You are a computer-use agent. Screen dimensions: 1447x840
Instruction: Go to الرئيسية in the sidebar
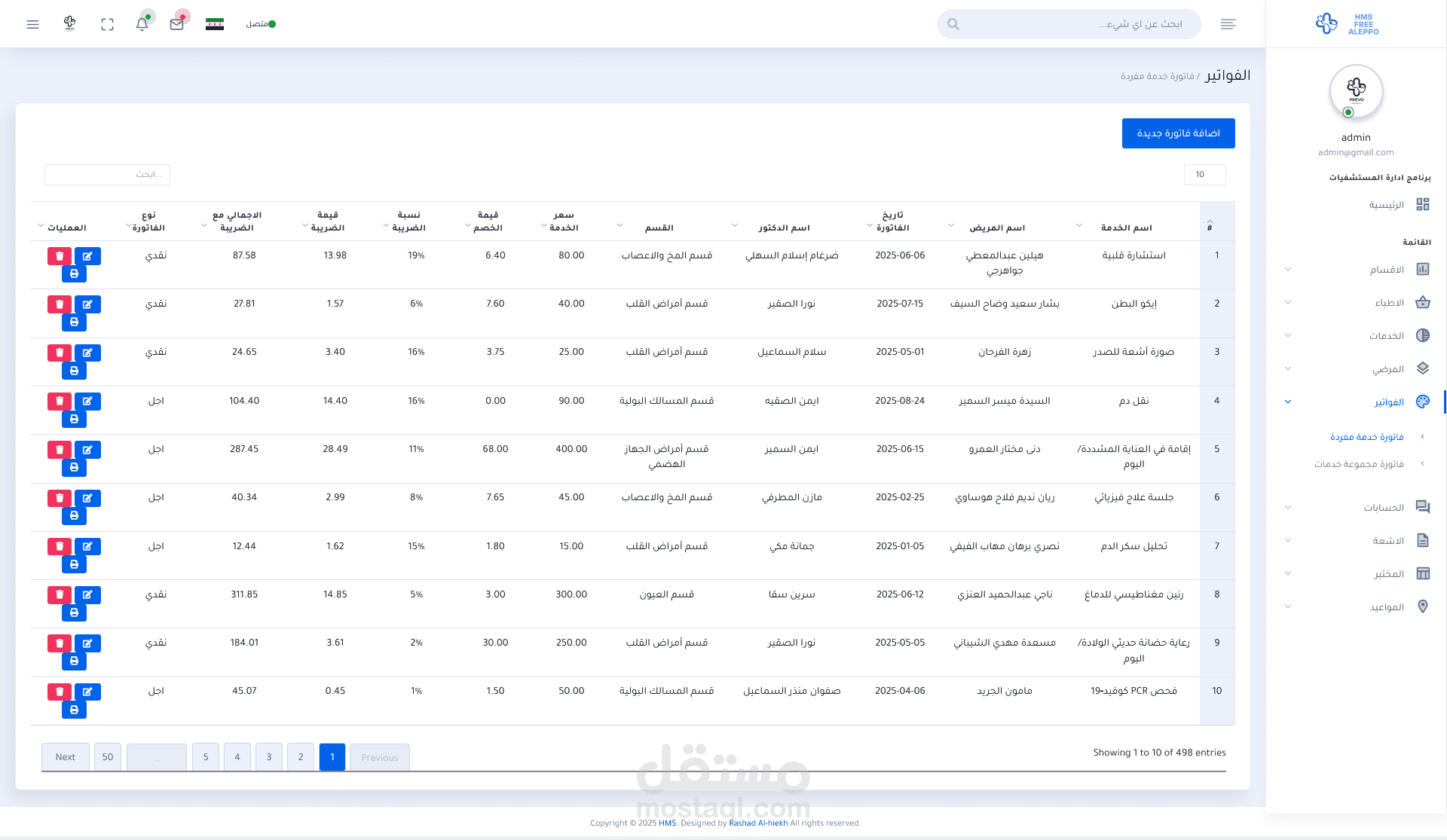click(x=1386, y=205)
